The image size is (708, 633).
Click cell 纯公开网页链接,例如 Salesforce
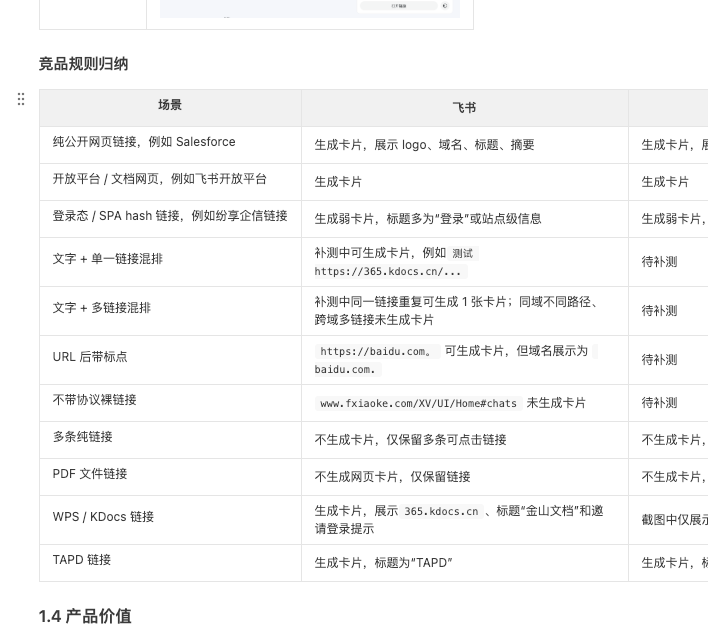click(x=170, y=145)
